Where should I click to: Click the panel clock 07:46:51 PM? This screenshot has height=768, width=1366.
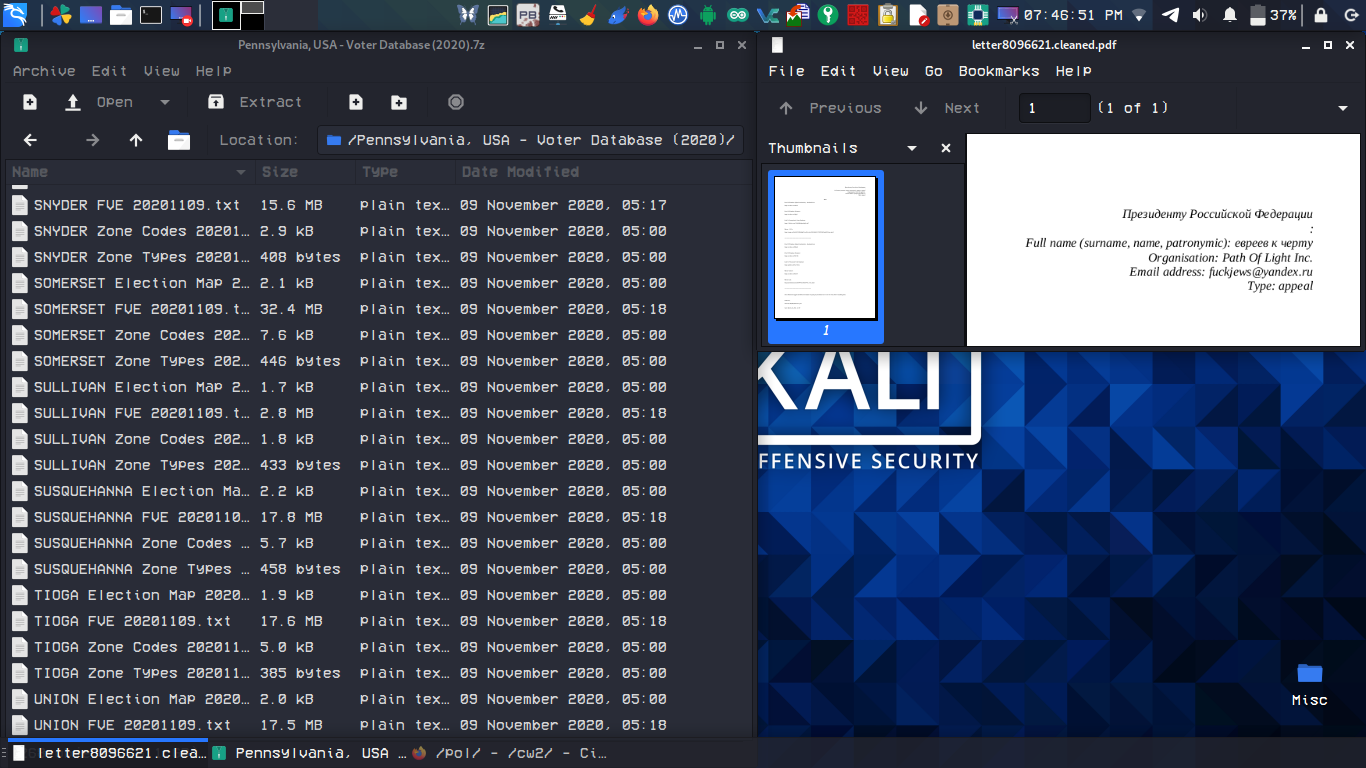(1072, 15)
